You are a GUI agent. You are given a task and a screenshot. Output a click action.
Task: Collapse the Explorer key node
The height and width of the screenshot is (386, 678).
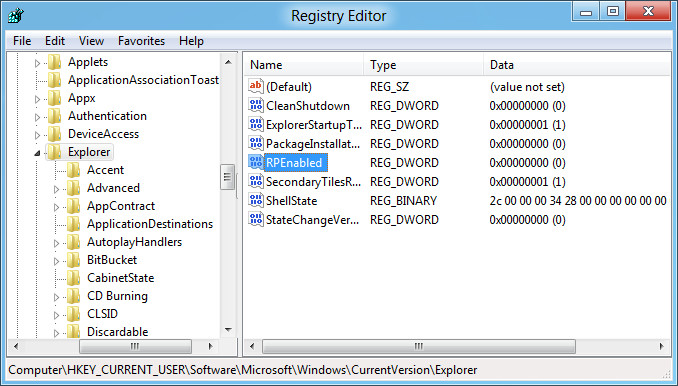point(37,153)
